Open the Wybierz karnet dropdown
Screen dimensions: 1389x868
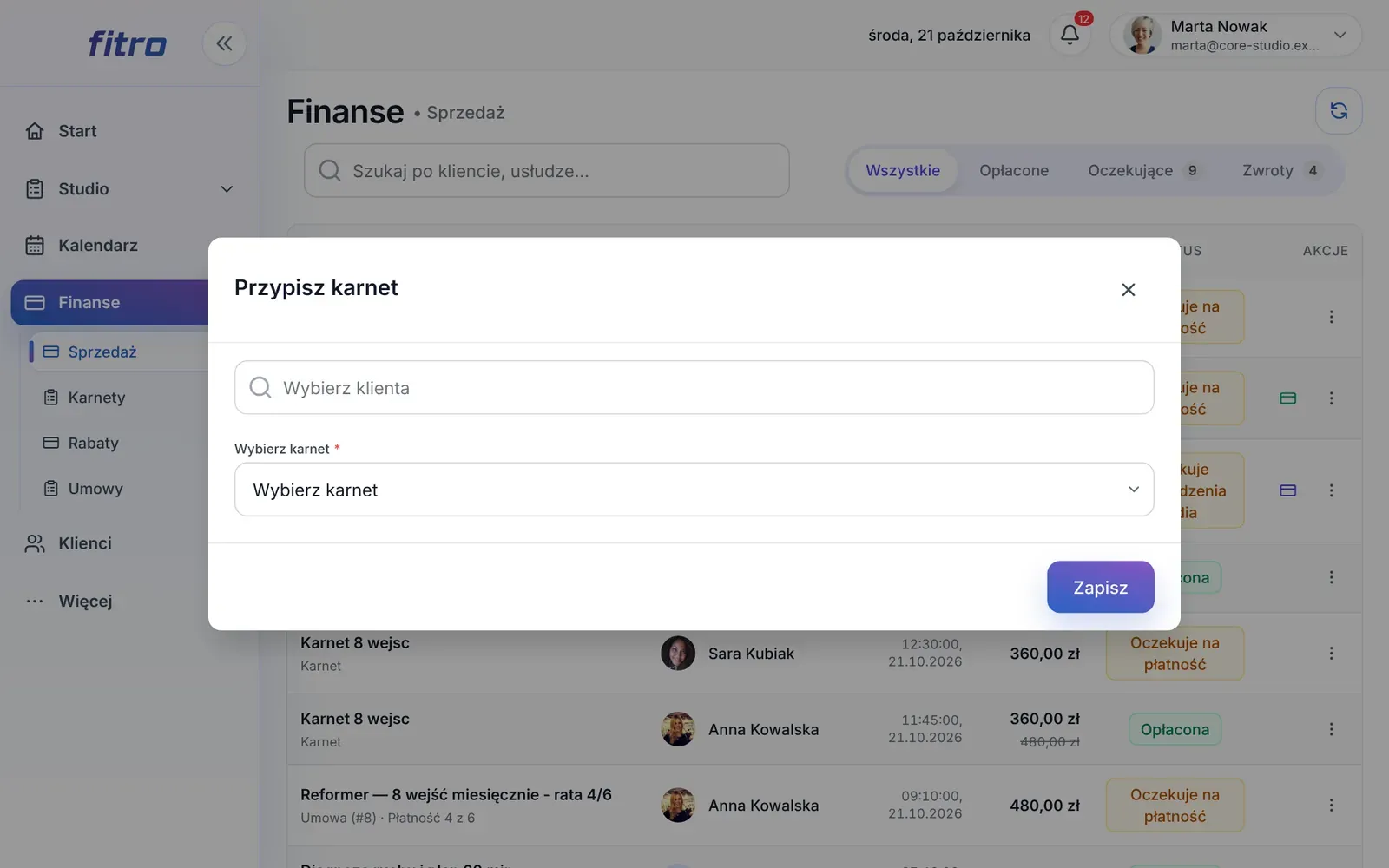pos(694,490)
